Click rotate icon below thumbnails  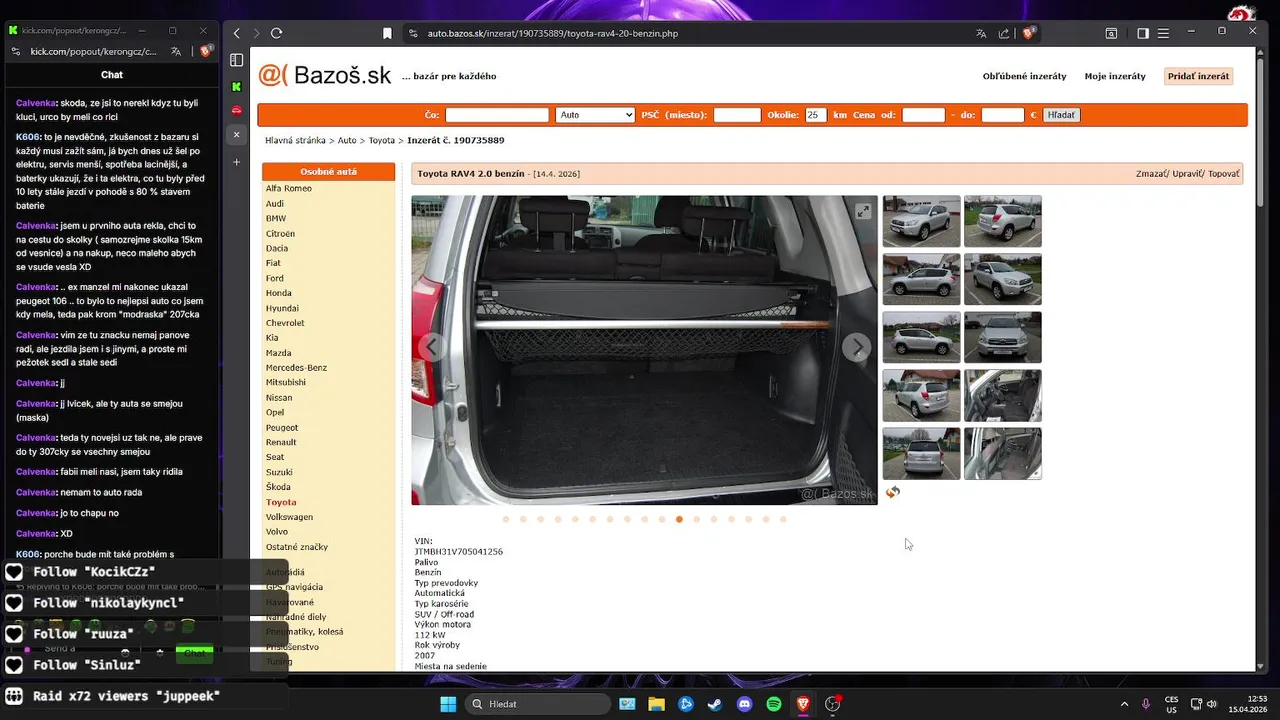893,492
